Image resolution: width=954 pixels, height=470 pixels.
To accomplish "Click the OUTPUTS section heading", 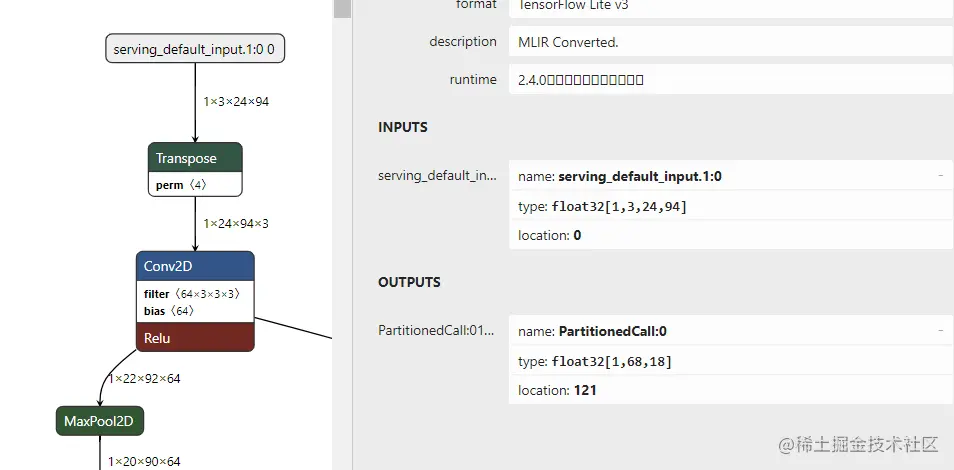I will (409, 282).
